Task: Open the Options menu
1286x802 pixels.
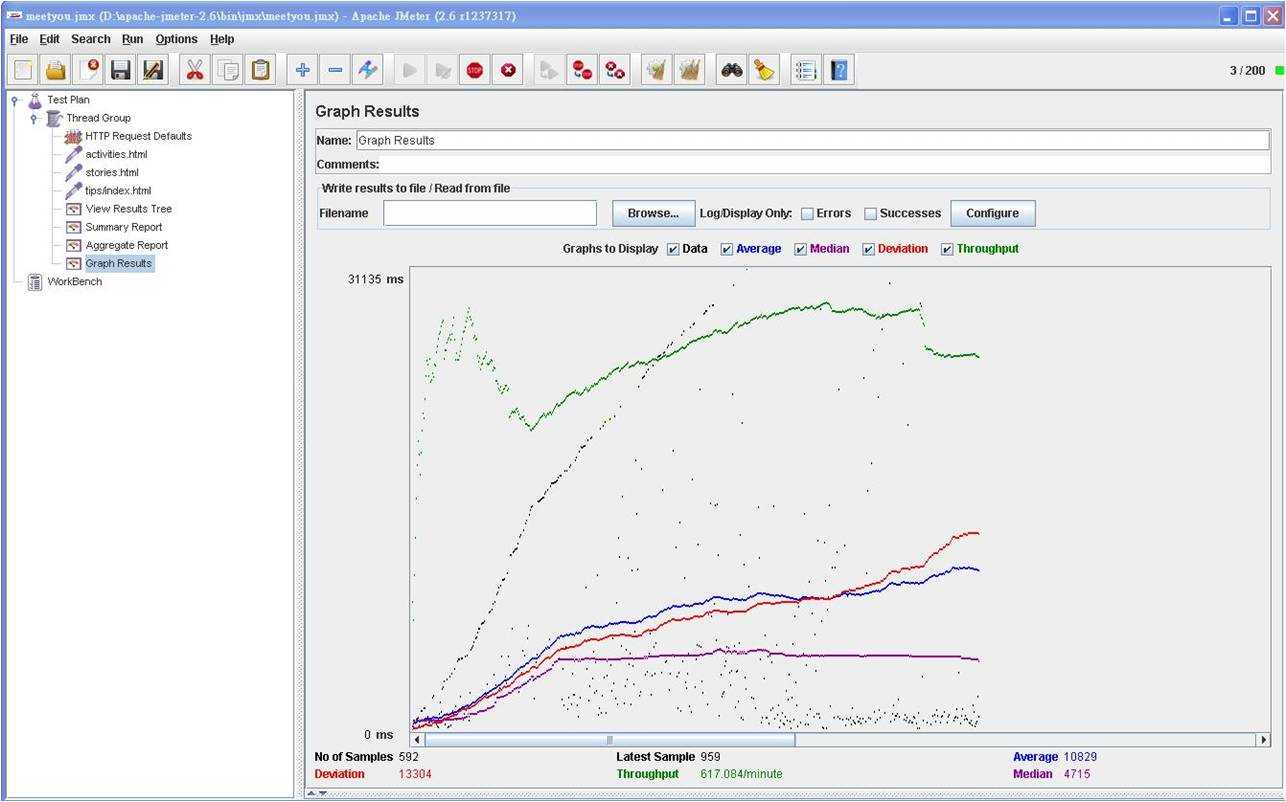Action: (x=176, y=39)
